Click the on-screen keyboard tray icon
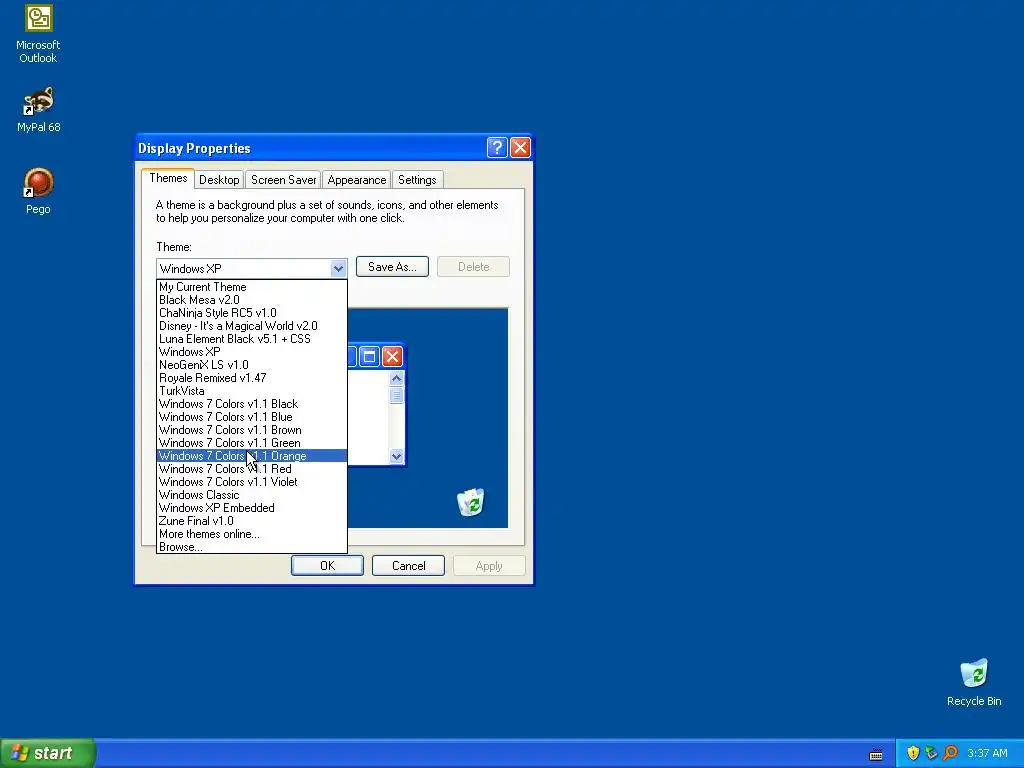Viewport: 1024px width, 768px height. coord(876,754)
